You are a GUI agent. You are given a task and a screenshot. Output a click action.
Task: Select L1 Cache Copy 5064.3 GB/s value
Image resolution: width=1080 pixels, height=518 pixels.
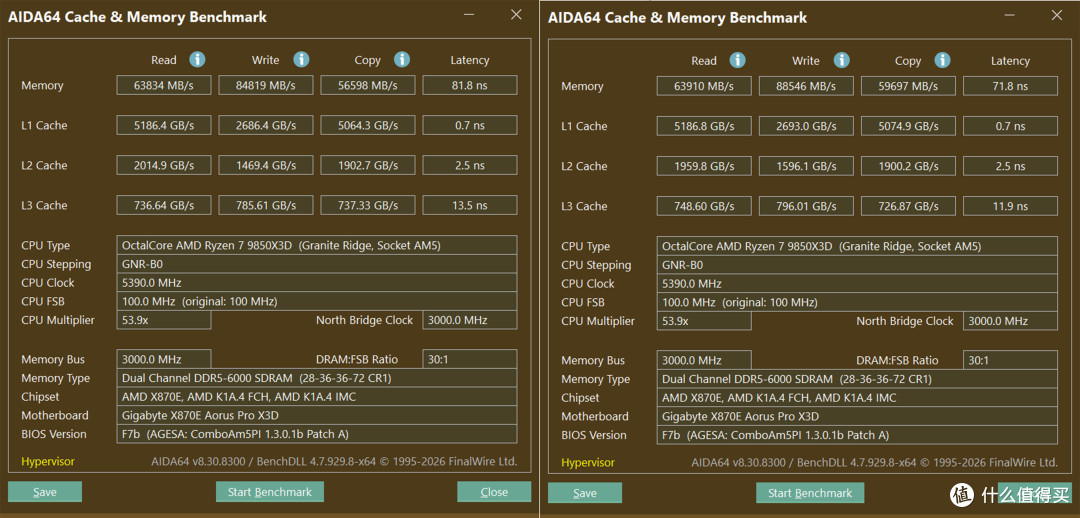368,125
